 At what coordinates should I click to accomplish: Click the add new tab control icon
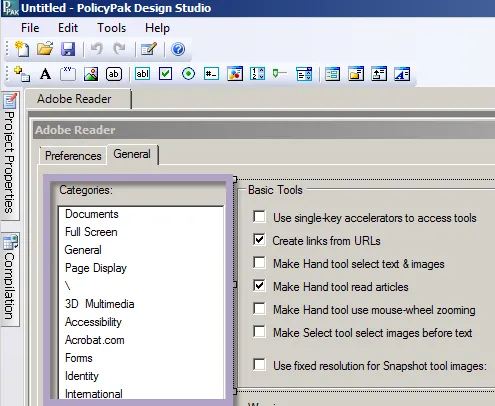tap(22, 74)
